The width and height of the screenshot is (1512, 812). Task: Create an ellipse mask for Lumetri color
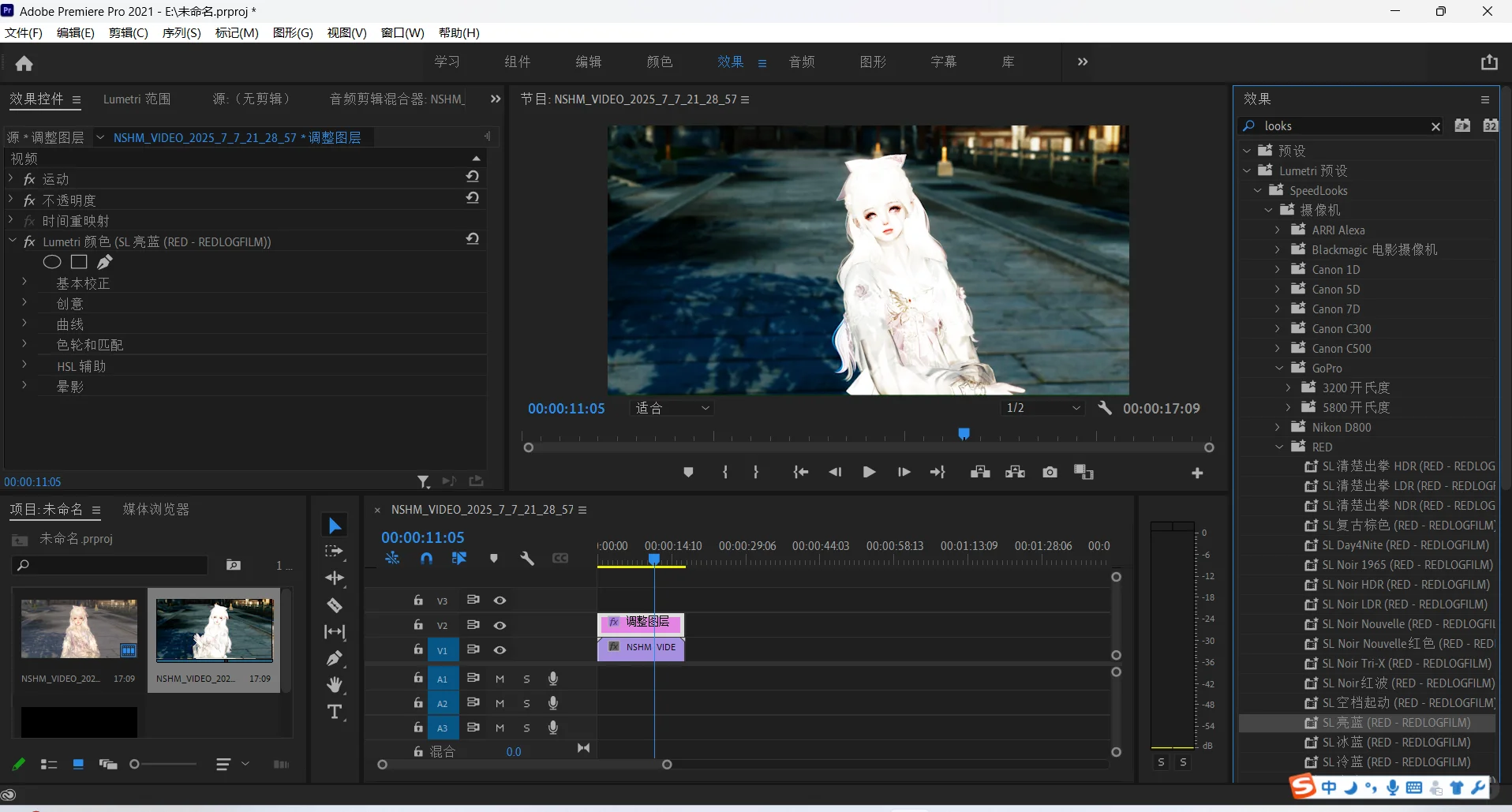(x=52, y=262)
